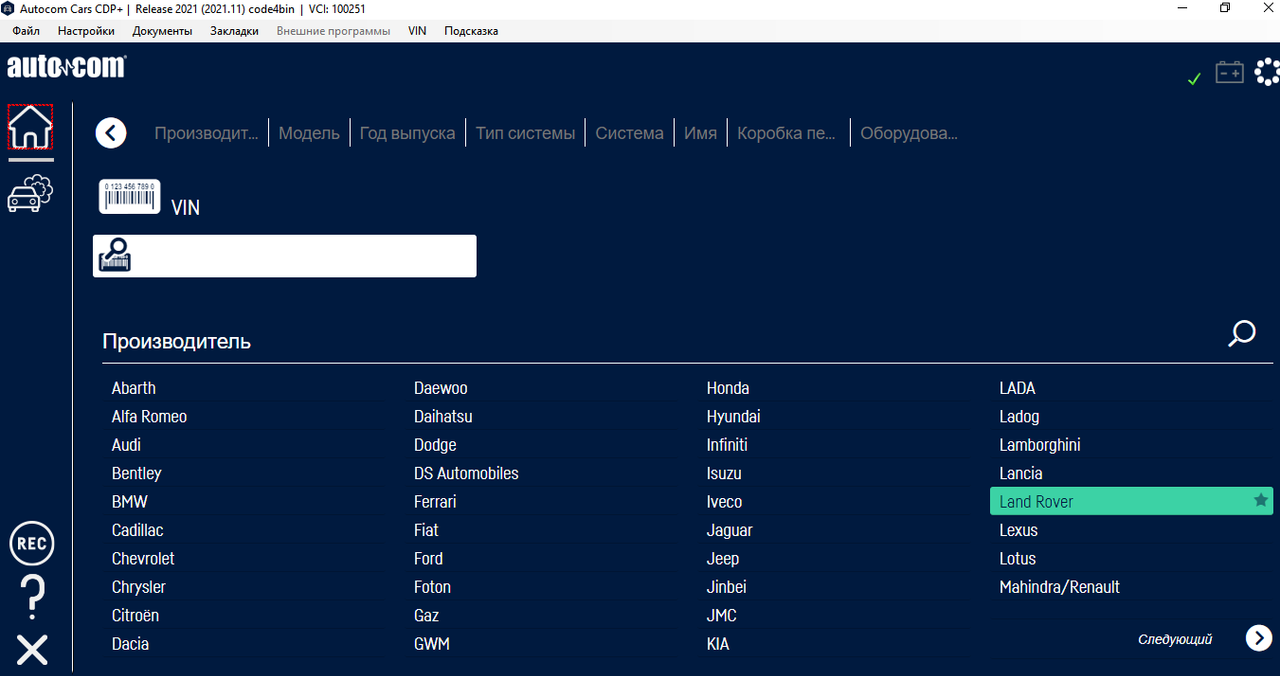
Task: Select manufacturer Dacia
Action: [130, 644]
